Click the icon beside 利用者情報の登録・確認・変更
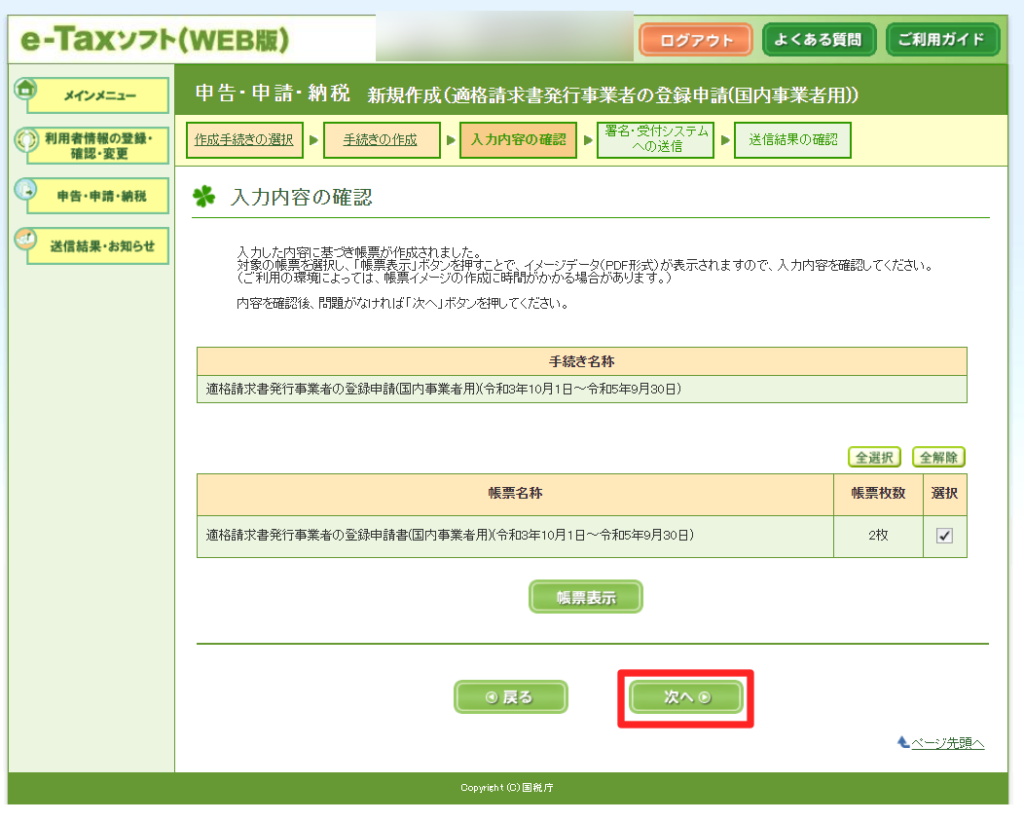This screenshot has width=1024, height=822. (26, 139)
